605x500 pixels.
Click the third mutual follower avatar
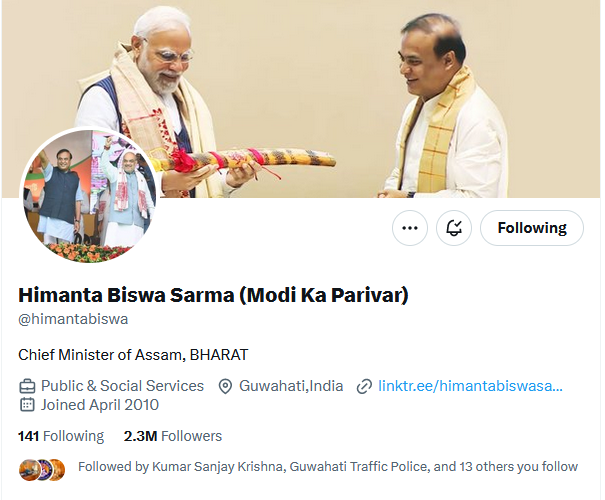pyautogui.click(x=56, y=470)
